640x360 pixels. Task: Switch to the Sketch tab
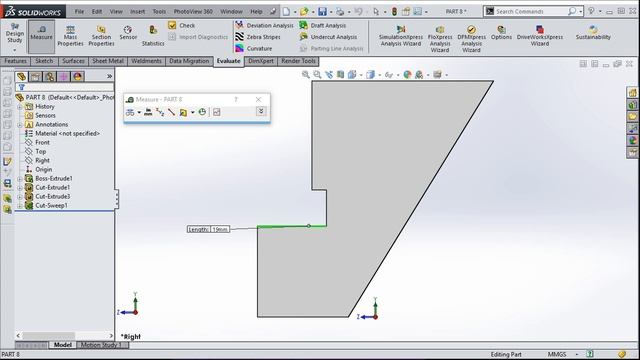click(44, 61)
